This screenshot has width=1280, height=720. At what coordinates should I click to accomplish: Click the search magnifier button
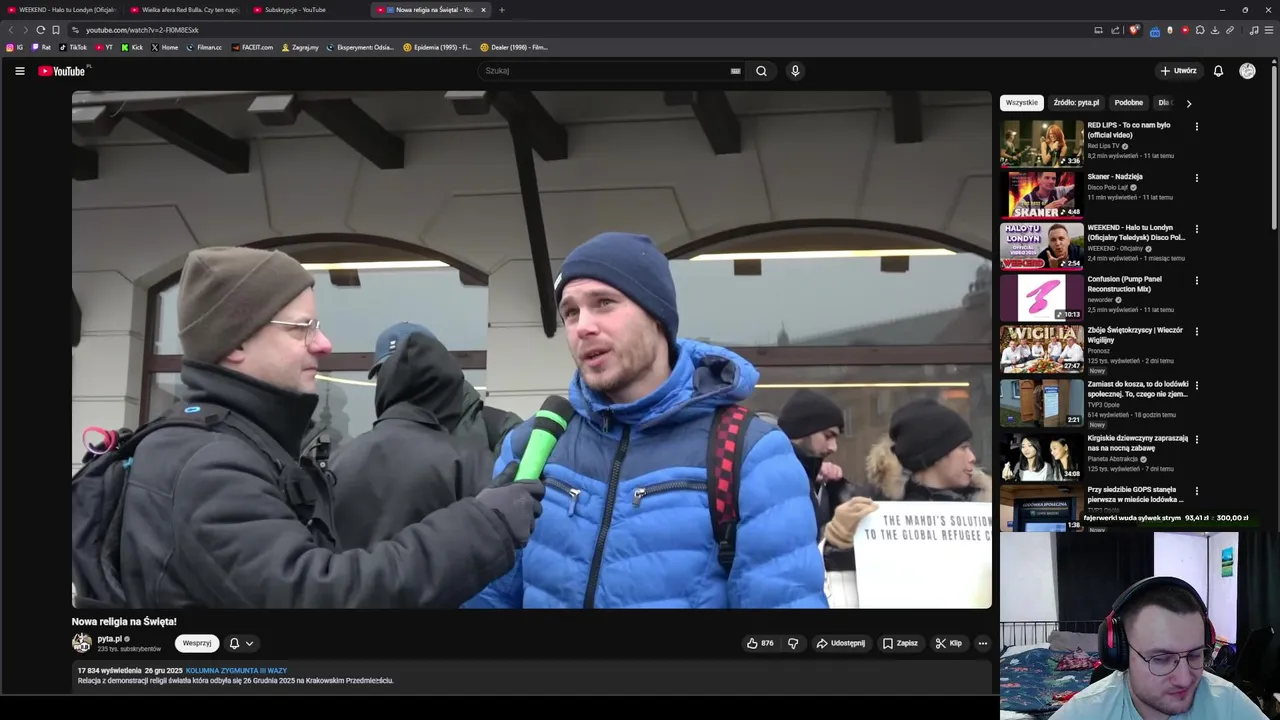761,71
